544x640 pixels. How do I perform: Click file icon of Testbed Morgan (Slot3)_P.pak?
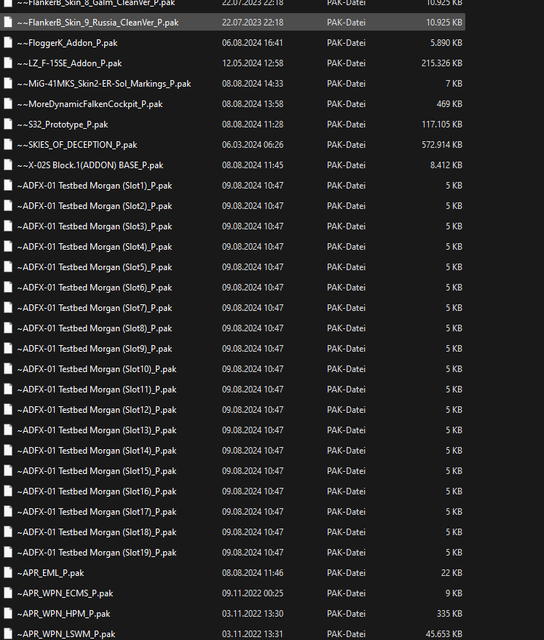click(8, 226)
